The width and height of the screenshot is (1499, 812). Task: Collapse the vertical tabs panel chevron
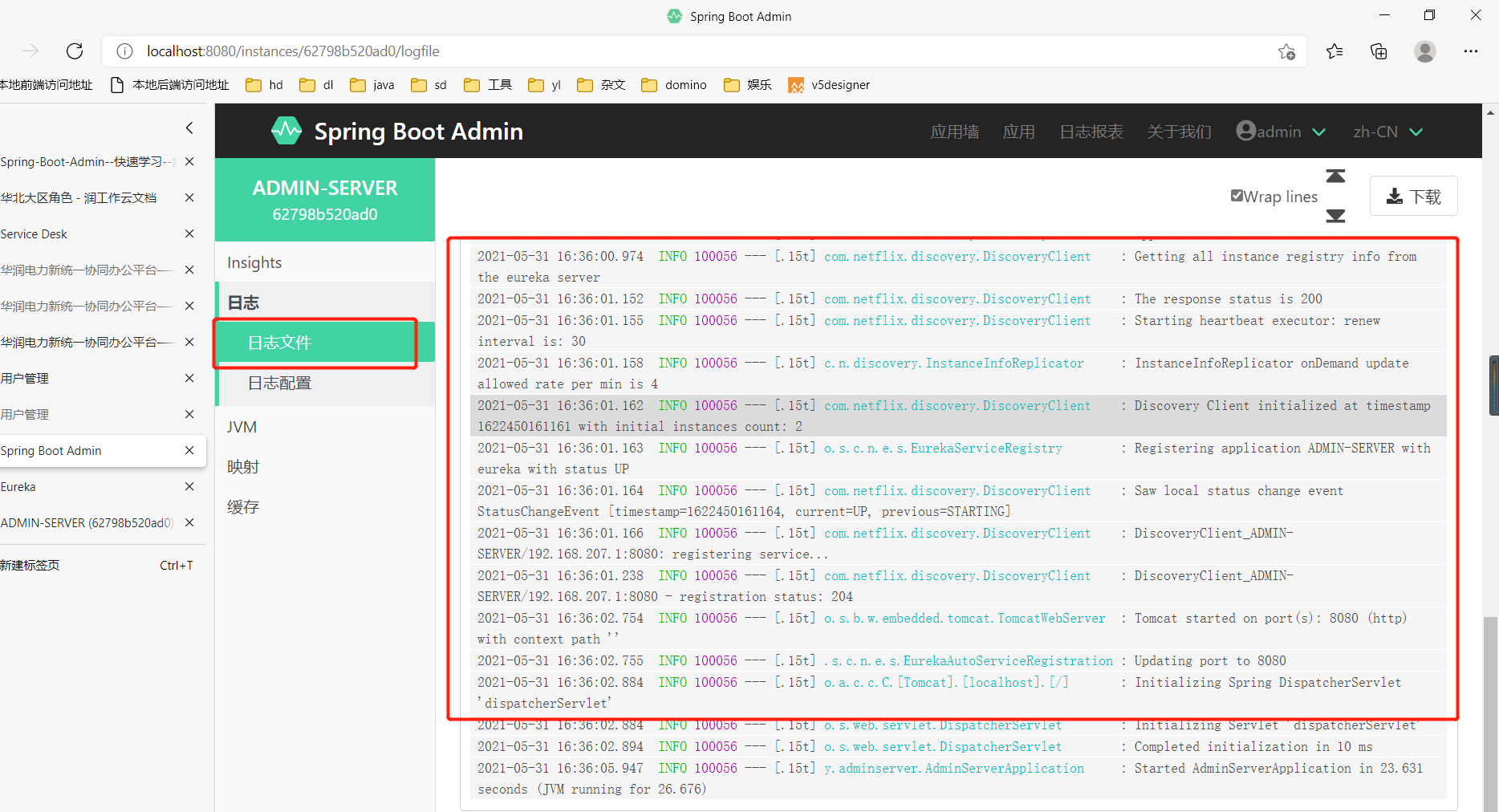point(189,128)
